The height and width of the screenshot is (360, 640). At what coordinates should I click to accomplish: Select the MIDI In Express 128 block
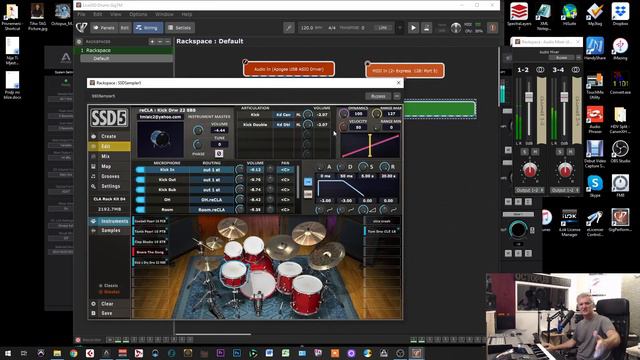click(x=405, y=70)
